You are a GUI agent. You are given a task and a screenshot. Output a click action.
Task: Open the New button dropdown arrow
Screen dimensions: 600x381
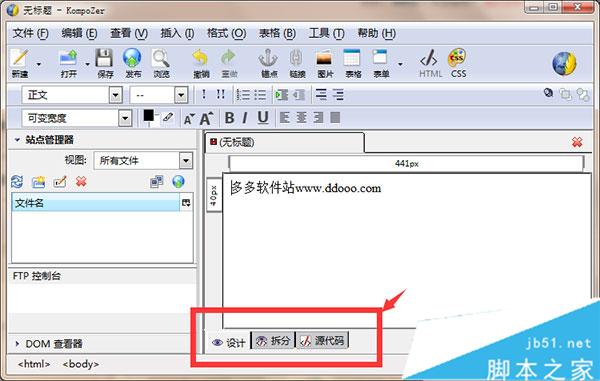[39, 64]
